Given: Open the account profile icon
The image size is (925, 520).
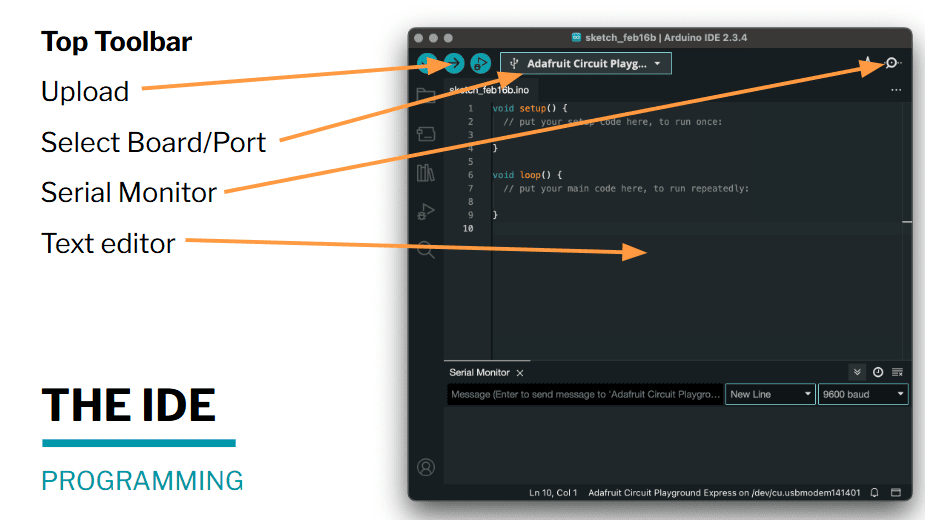Looking at the screenshot, I should (x=426, y=467).
